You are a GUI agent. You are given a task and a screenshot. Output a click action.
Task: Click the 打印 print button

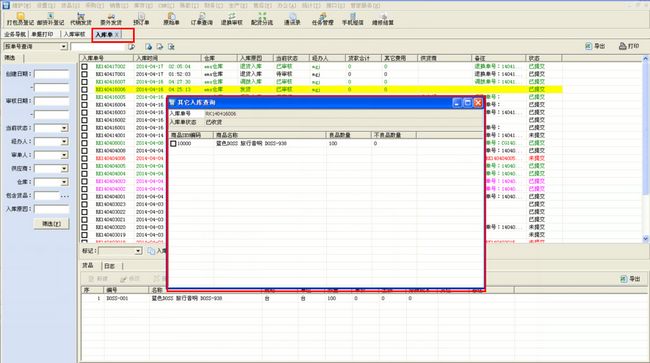[629, 46]
